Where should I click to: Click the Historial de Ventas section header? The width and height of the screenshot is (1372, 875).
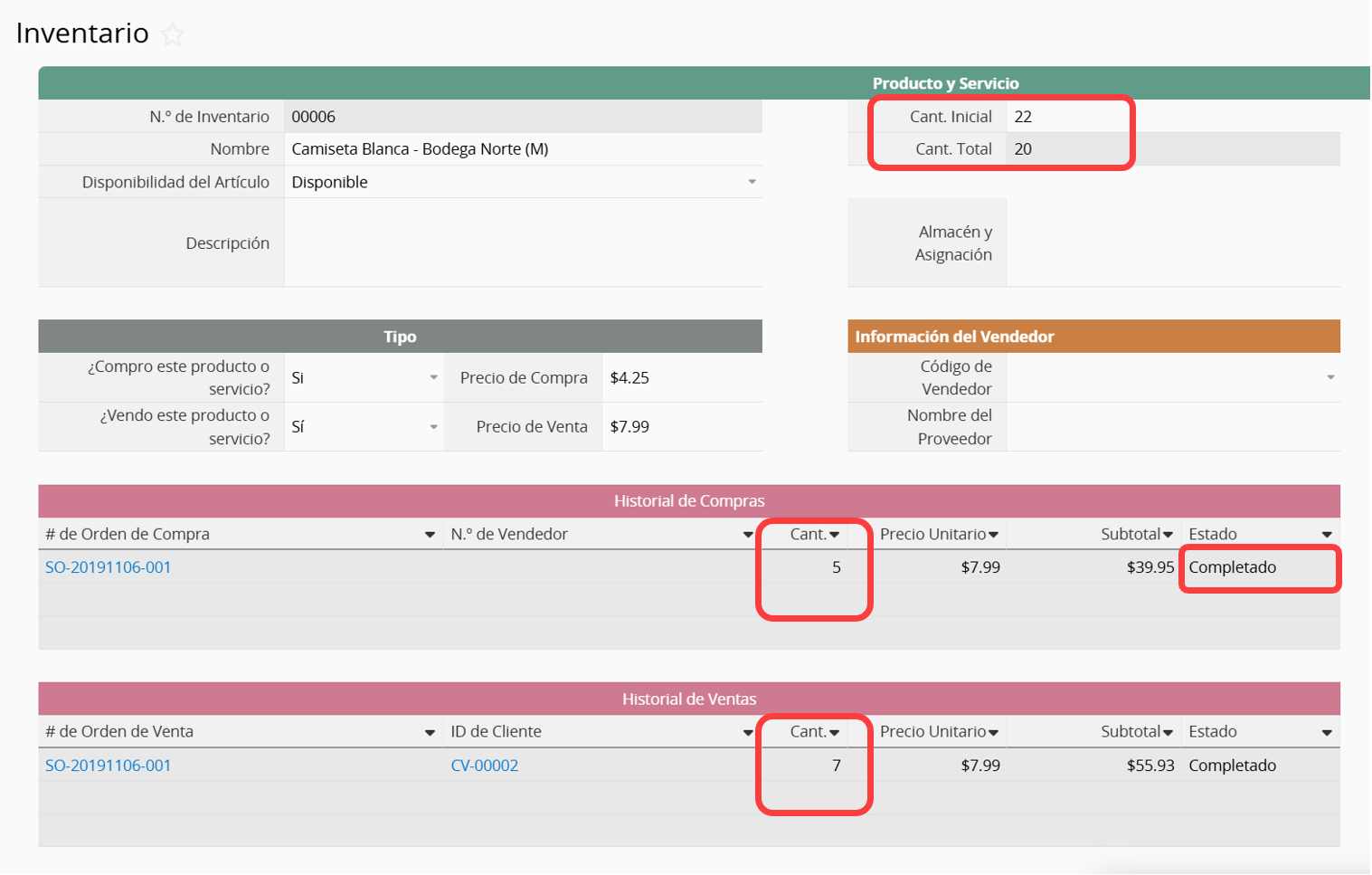click(688, 699)
